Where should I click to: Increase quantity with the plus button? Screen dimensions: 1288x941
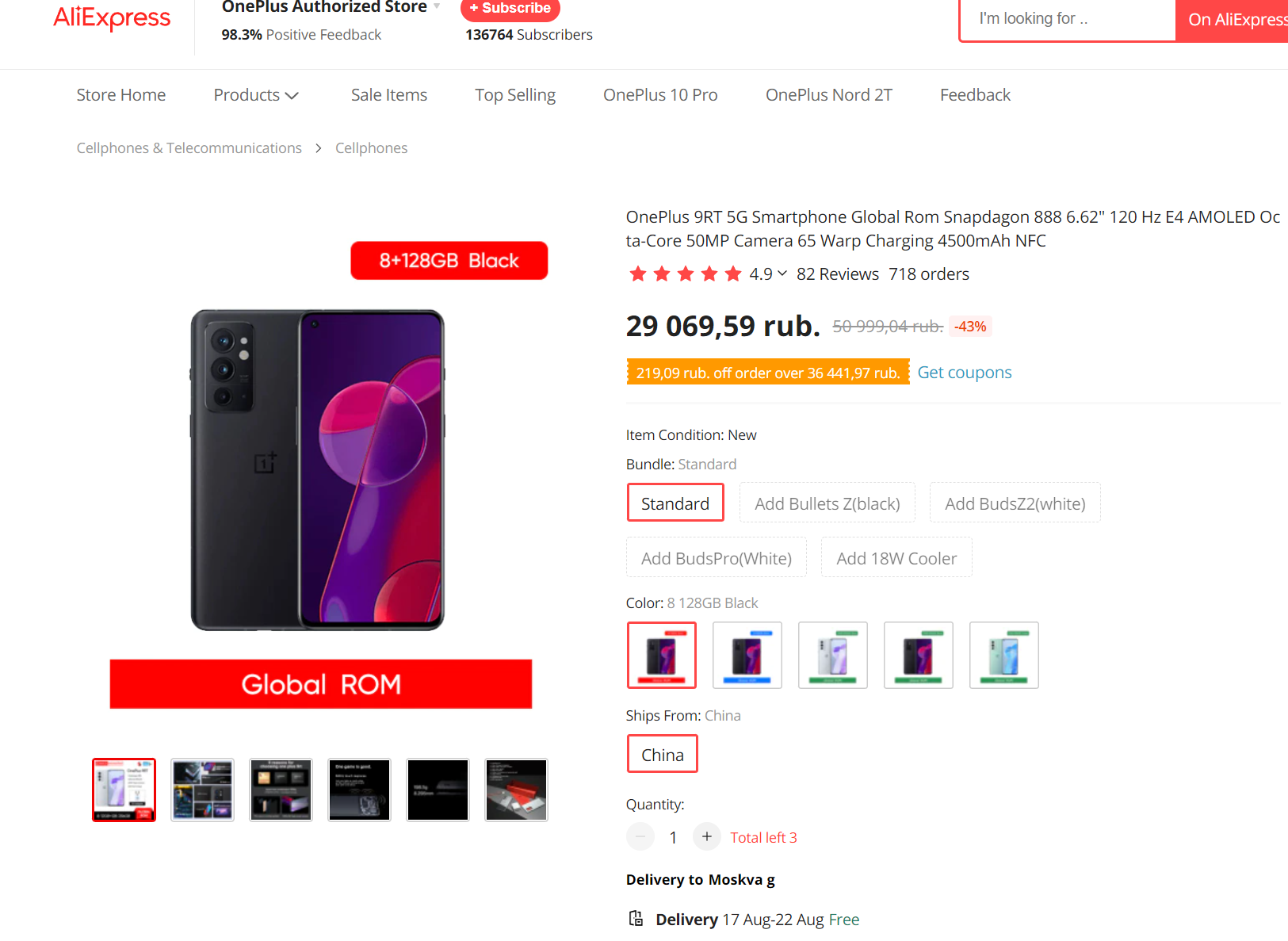coord(706,836)
